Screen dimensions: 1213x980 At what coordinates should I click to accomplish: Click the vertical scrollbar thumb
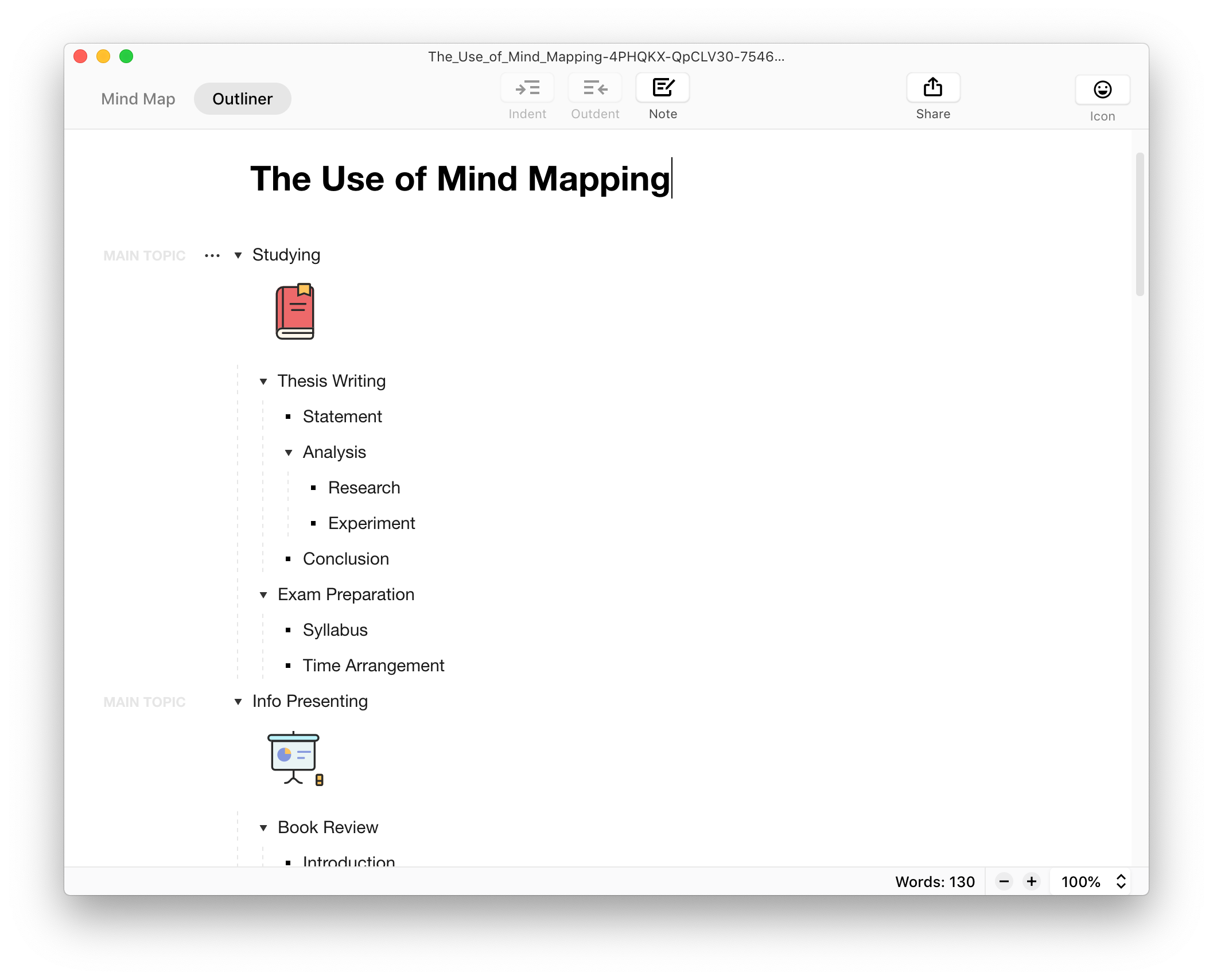1140,224
